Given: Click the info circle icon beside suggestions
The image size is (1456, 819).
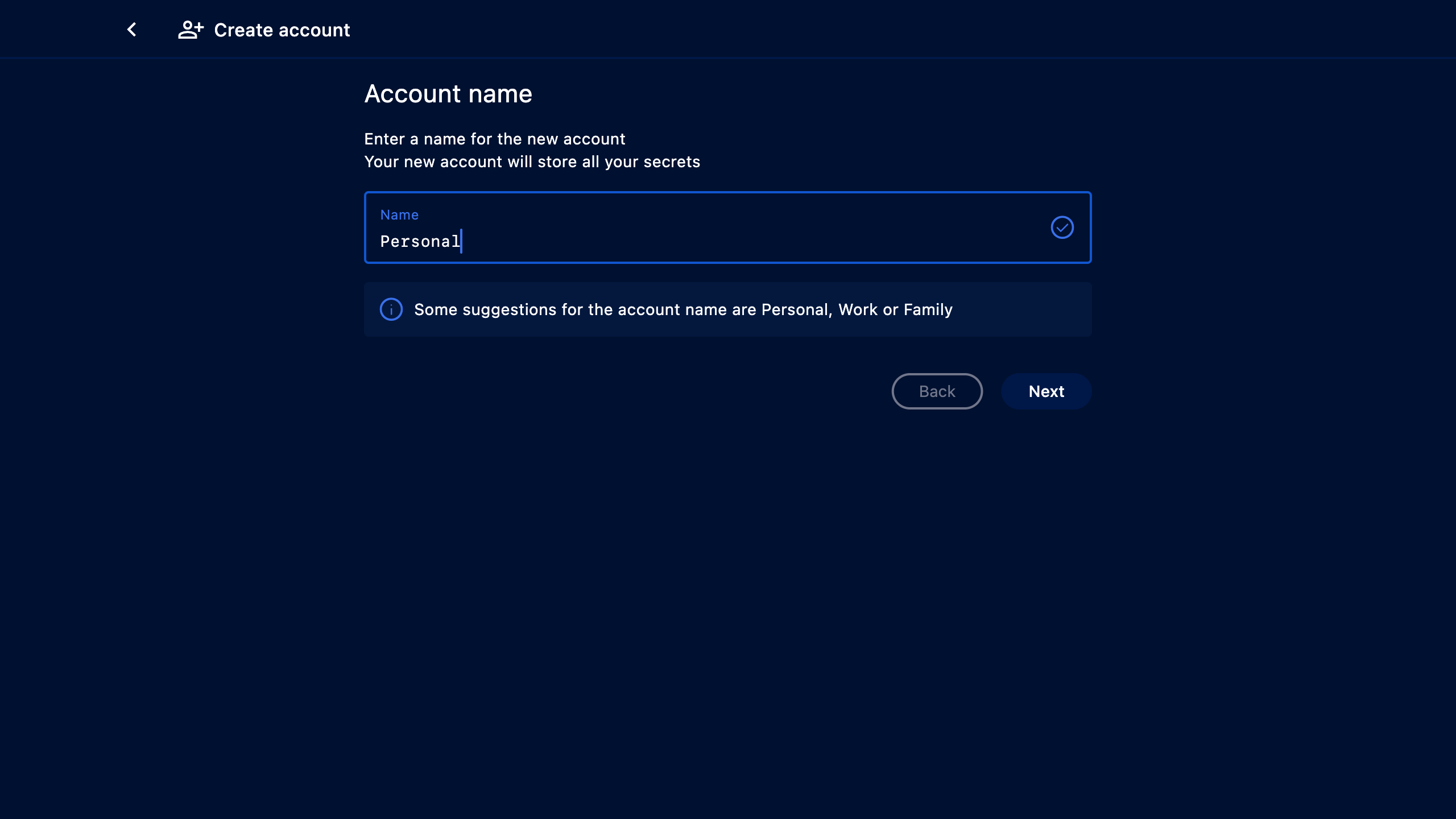Looking at the screenshot, I should click(x=391, y=309).
